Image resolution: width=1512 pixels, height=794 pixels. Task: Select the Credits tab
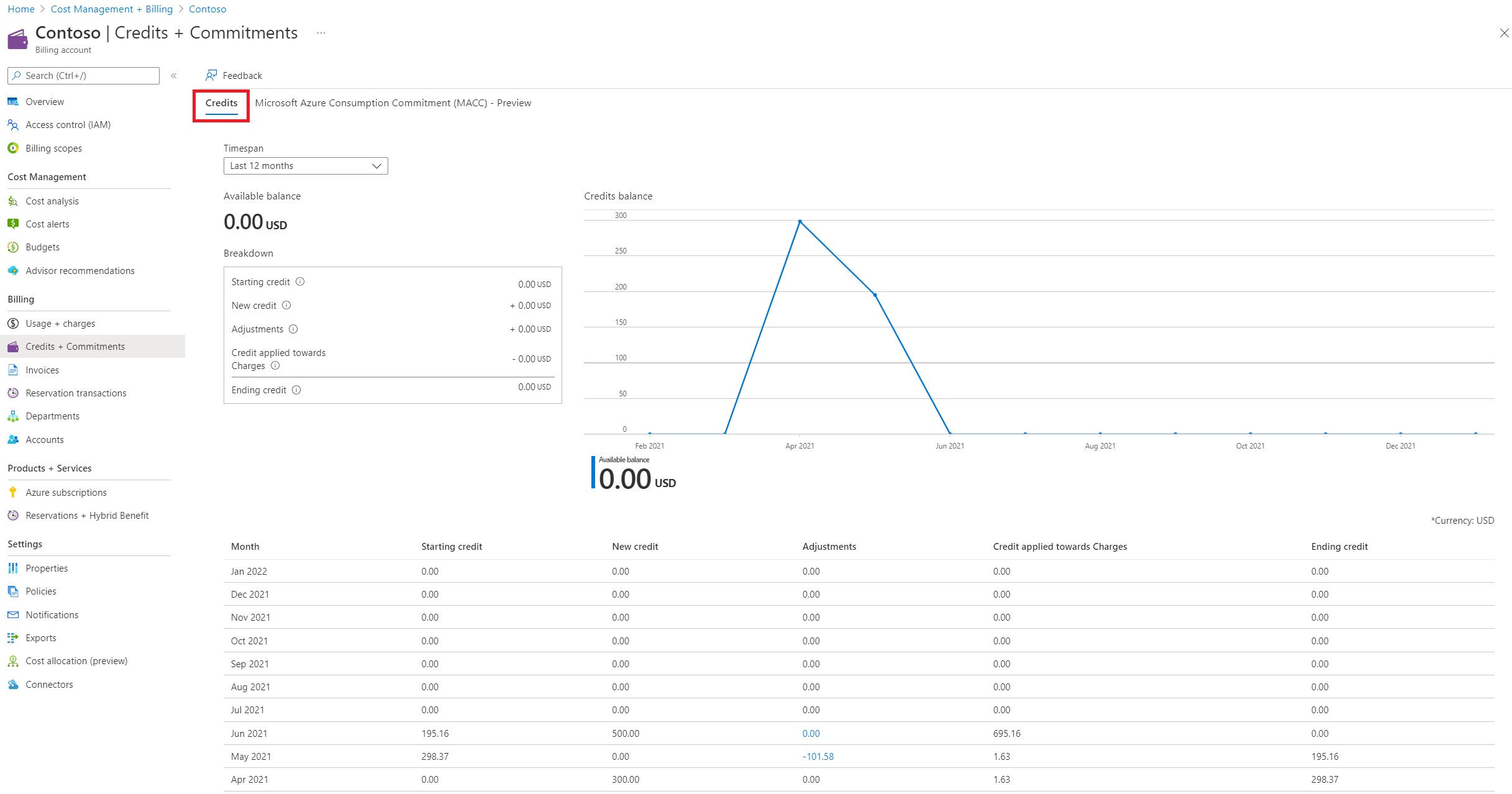click(x=221, y=103)
